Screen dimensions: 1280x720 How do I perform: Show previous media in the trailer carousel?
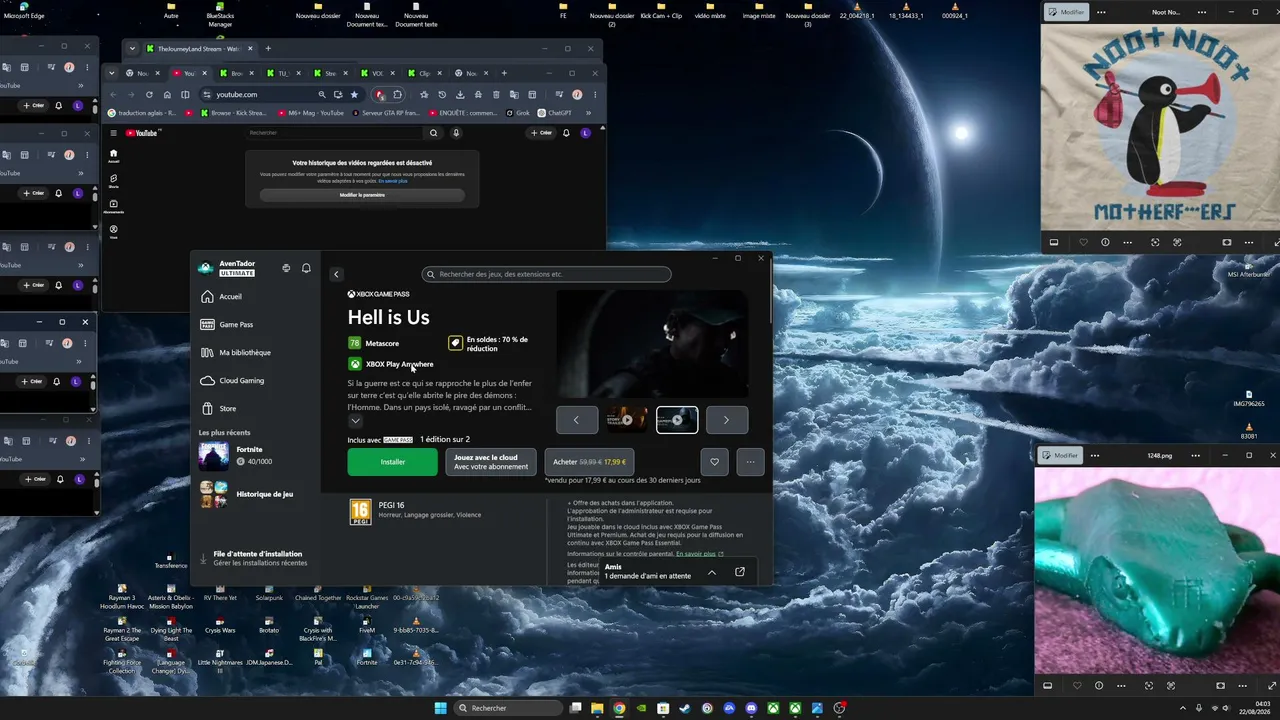577,420
